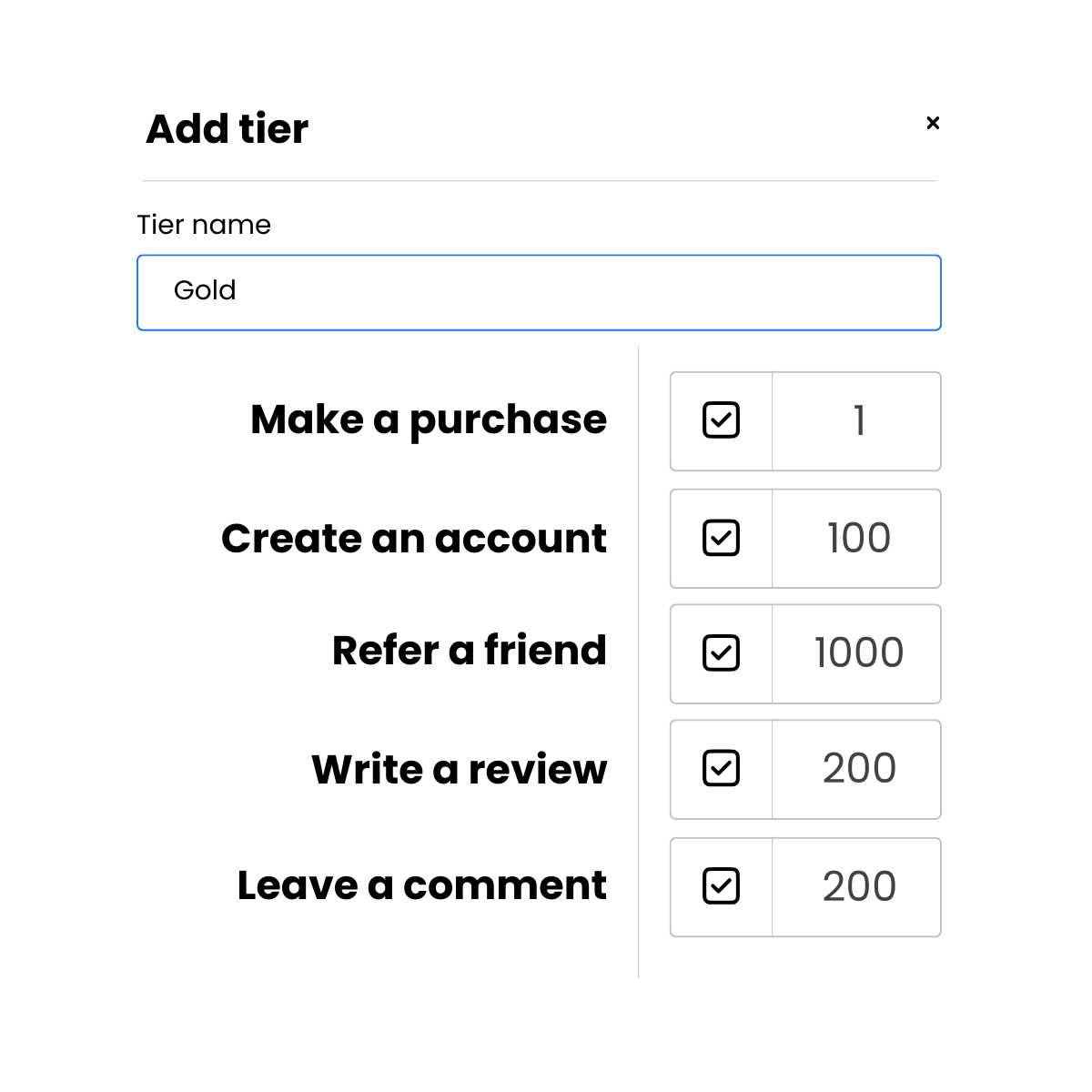Click the Tier name field label
Screen dimensions: 1092x1092
click(204, 224)
